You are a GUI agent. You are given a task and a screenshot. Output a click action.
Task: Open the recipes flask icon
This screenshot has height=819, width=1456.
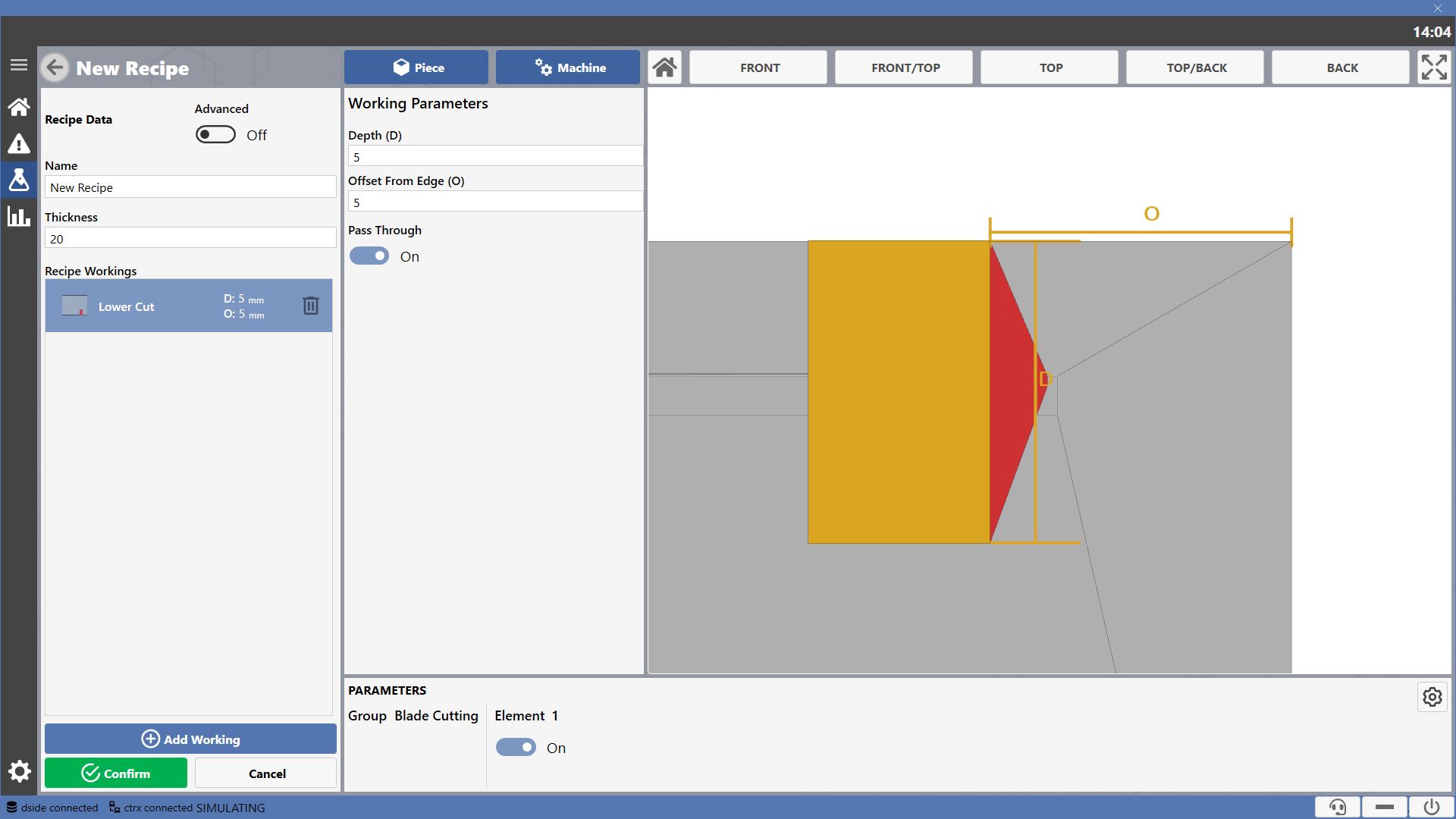pos(19,180)
